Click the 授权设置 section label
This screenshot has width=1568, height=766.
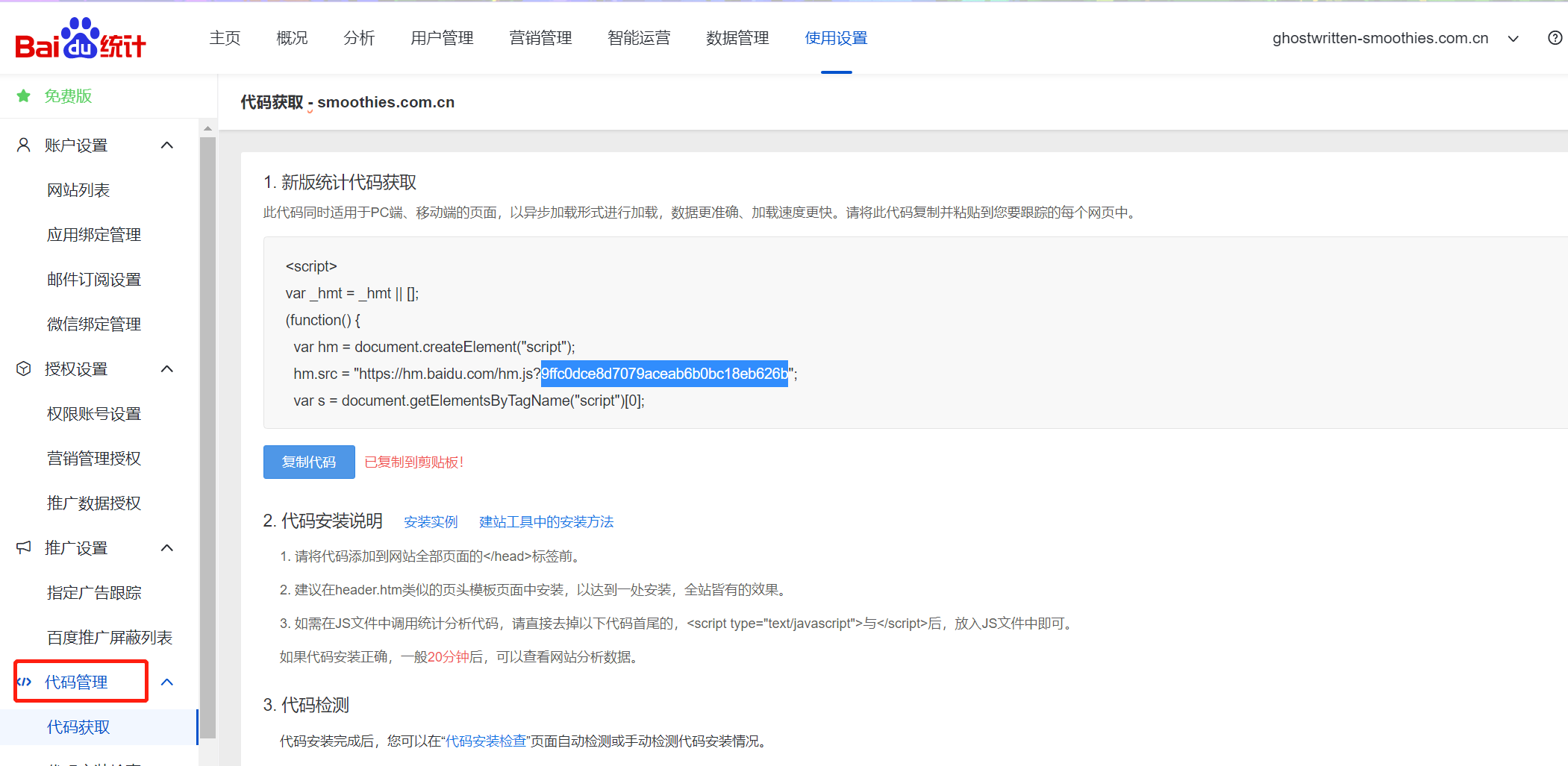[x=76, y=369]
